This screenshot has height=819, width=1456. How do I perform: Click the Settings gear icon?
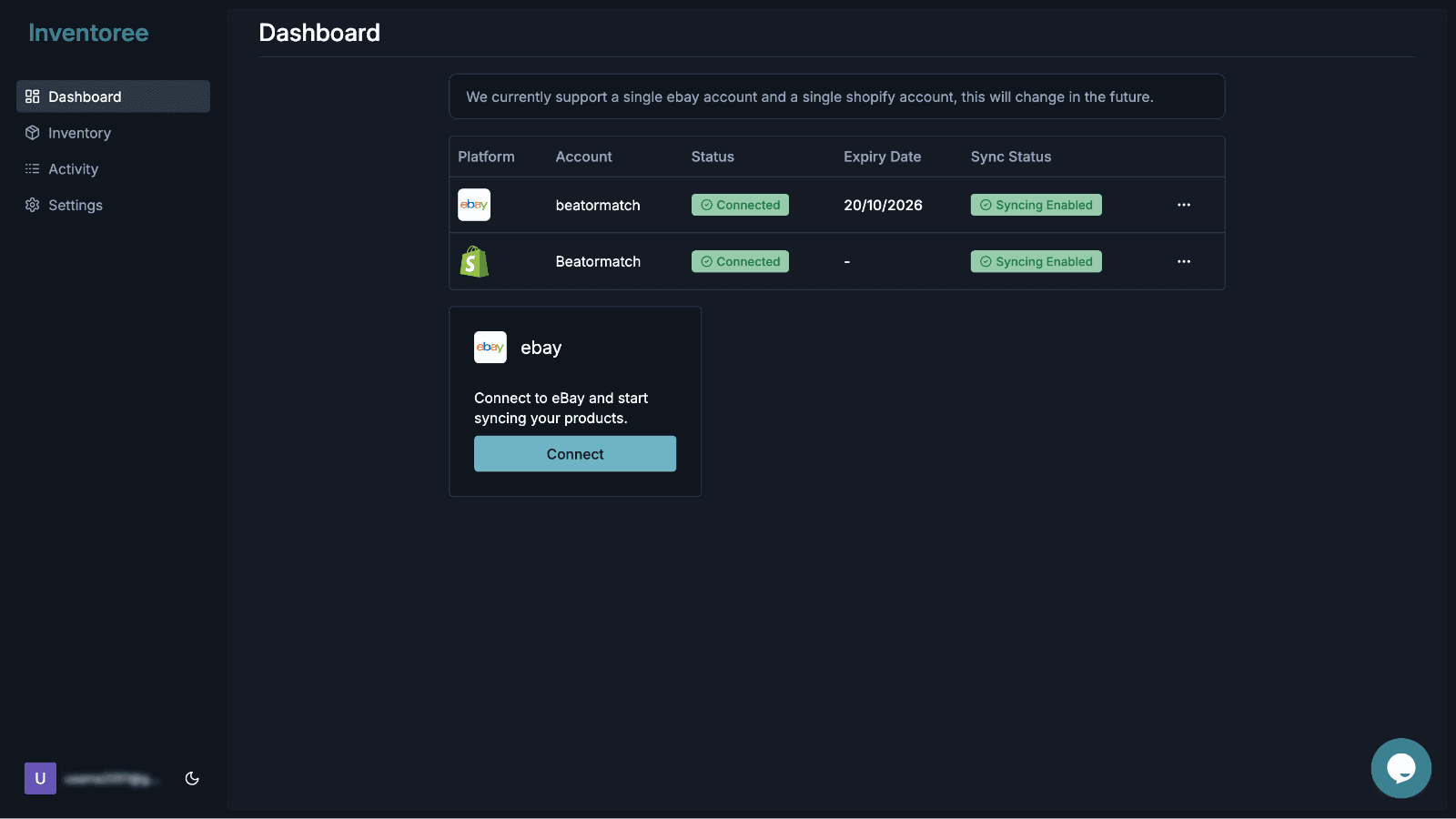[33, 205]
